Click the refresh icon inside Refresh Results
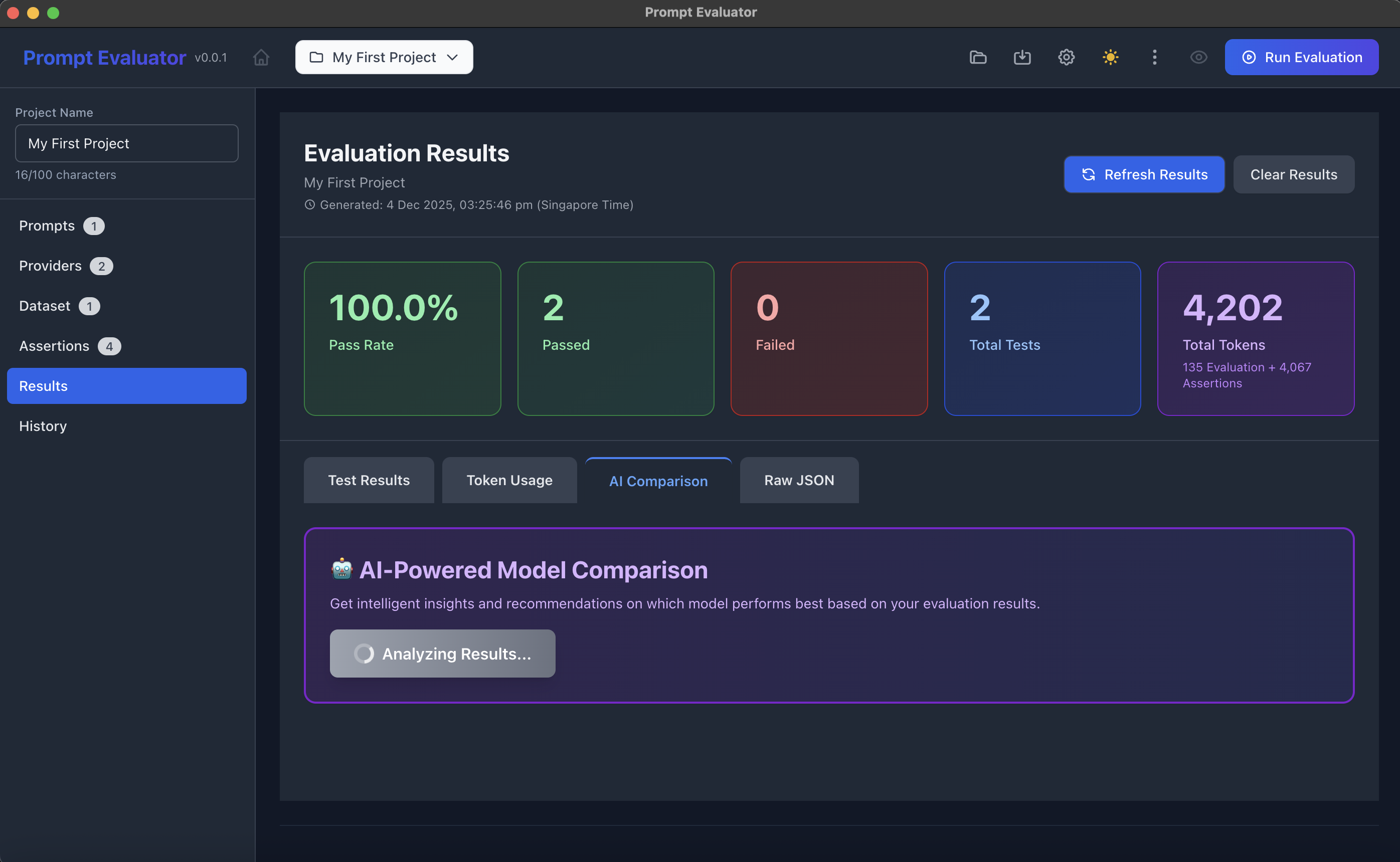Viewport: 1400px width, 862px height. pyautogui.click(x=1089, y=174)
